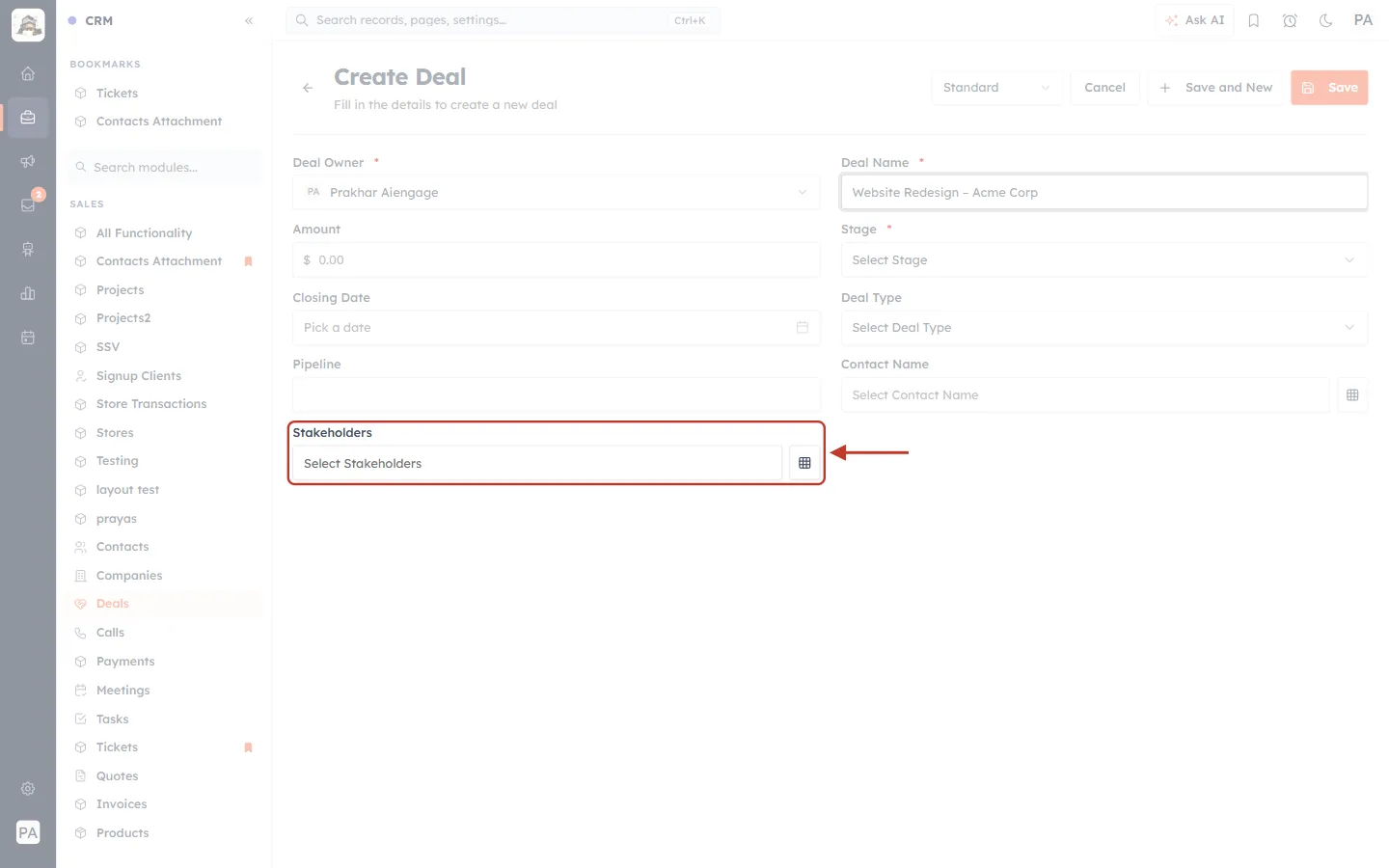Open the Stakeholders lookup grid icon
1389x868 pixels.
point(804,463)
